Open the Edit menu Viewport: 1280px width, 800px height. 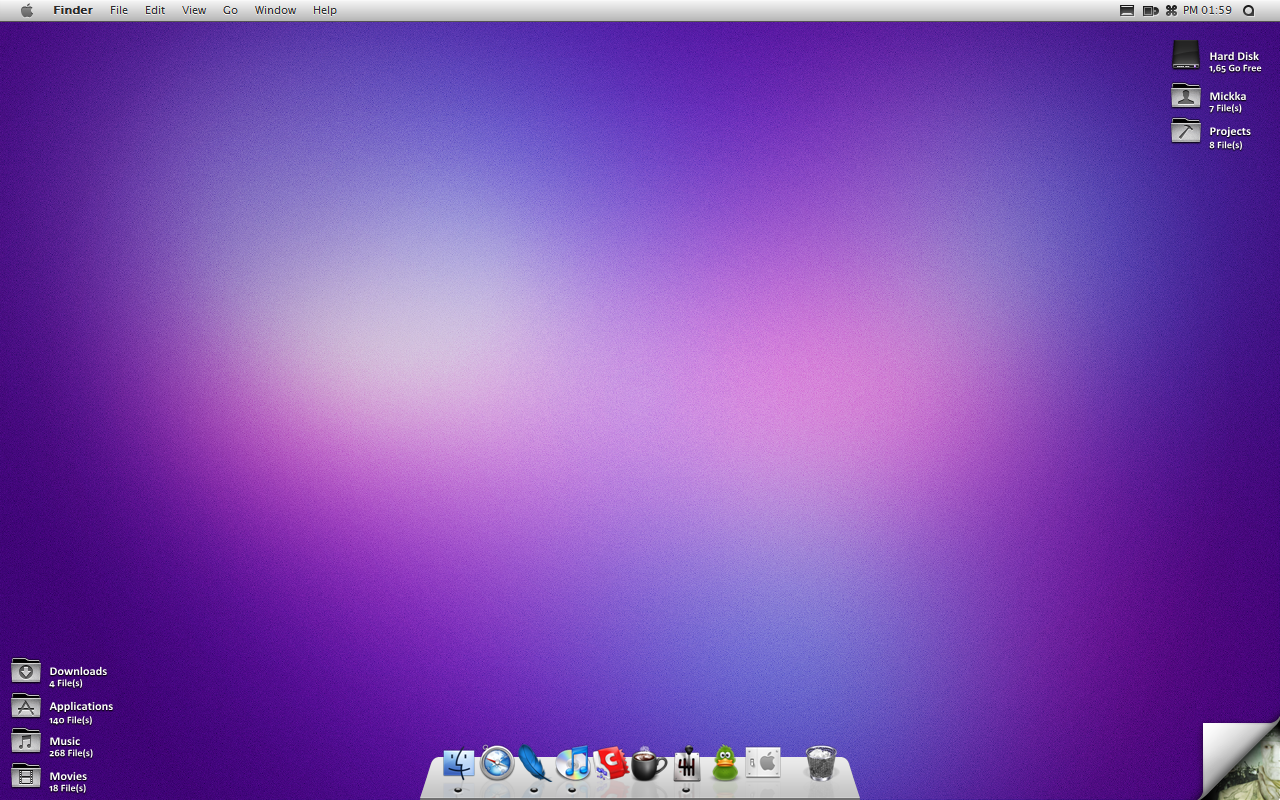click(x=155, y=10)
